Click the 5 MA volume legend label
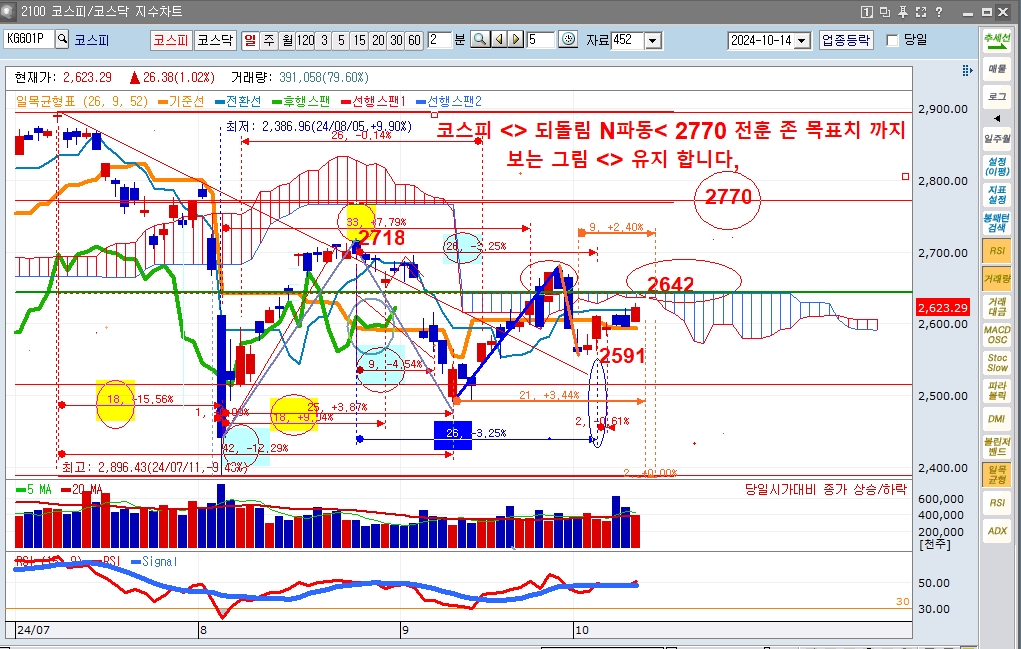Image resolution: width=1021 pixels, height=649 pixels. coord(33,489)
